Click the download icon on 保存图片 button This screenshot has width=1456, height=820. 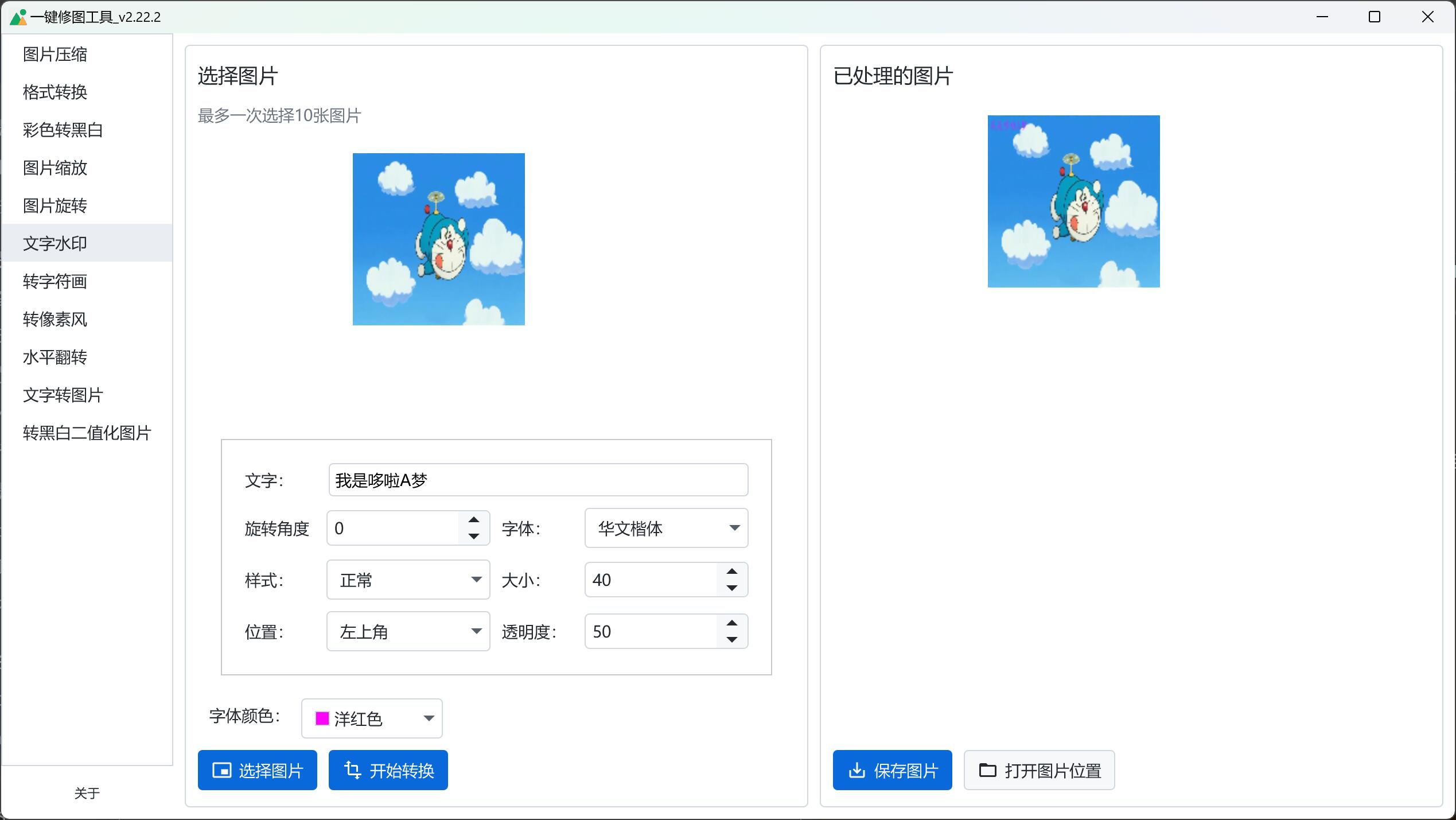click(x=857, y=770)
